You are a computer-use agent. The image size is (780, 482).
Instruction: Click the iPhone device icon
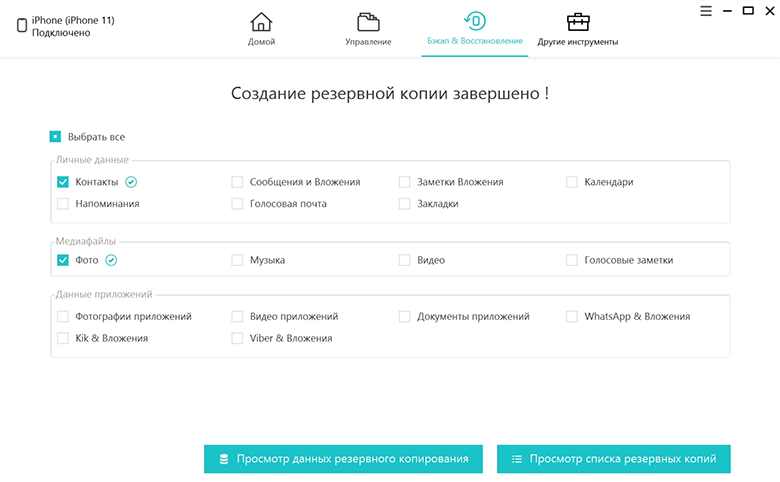(x=23, y=26)
